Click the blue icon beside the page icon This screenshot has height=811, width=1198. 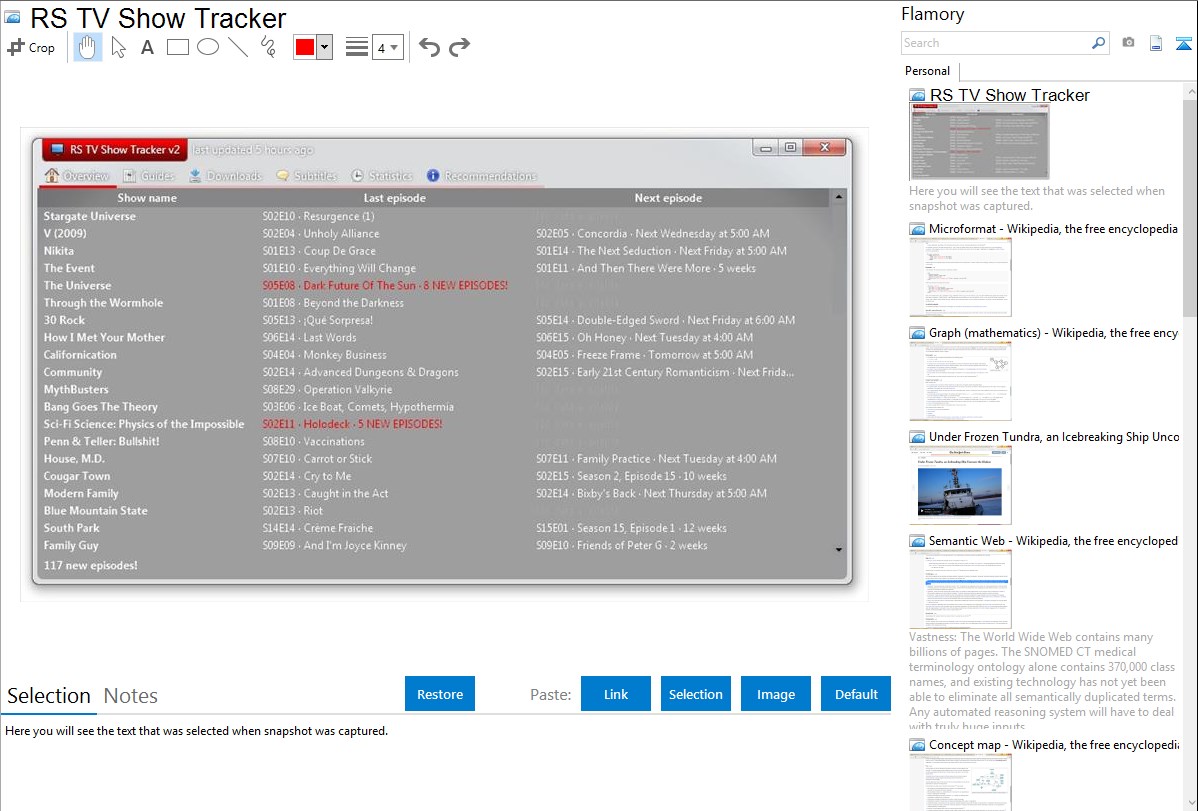click(x=1183, y=43)
